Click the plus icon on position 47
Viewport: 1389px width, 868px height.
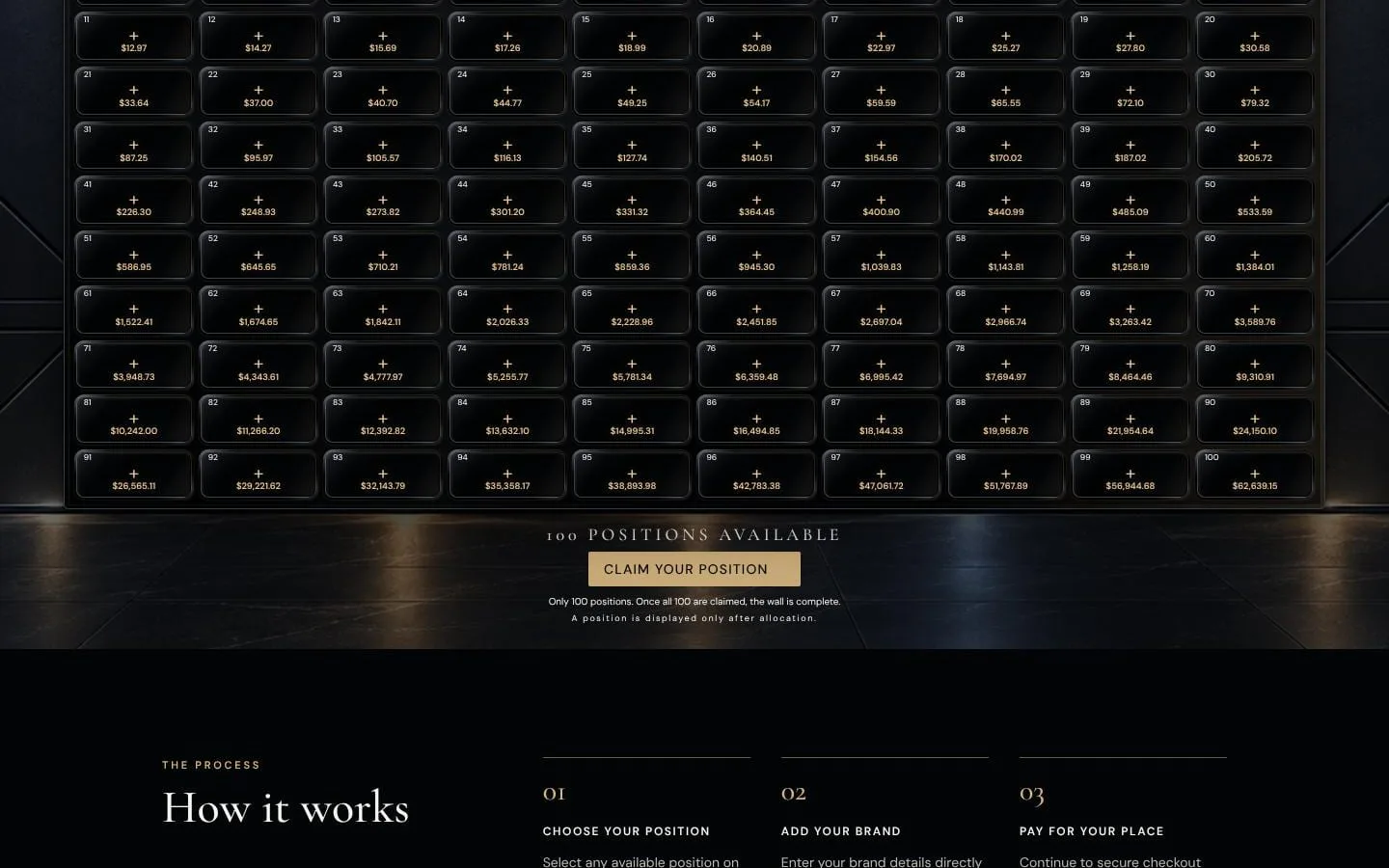[881, 200]
